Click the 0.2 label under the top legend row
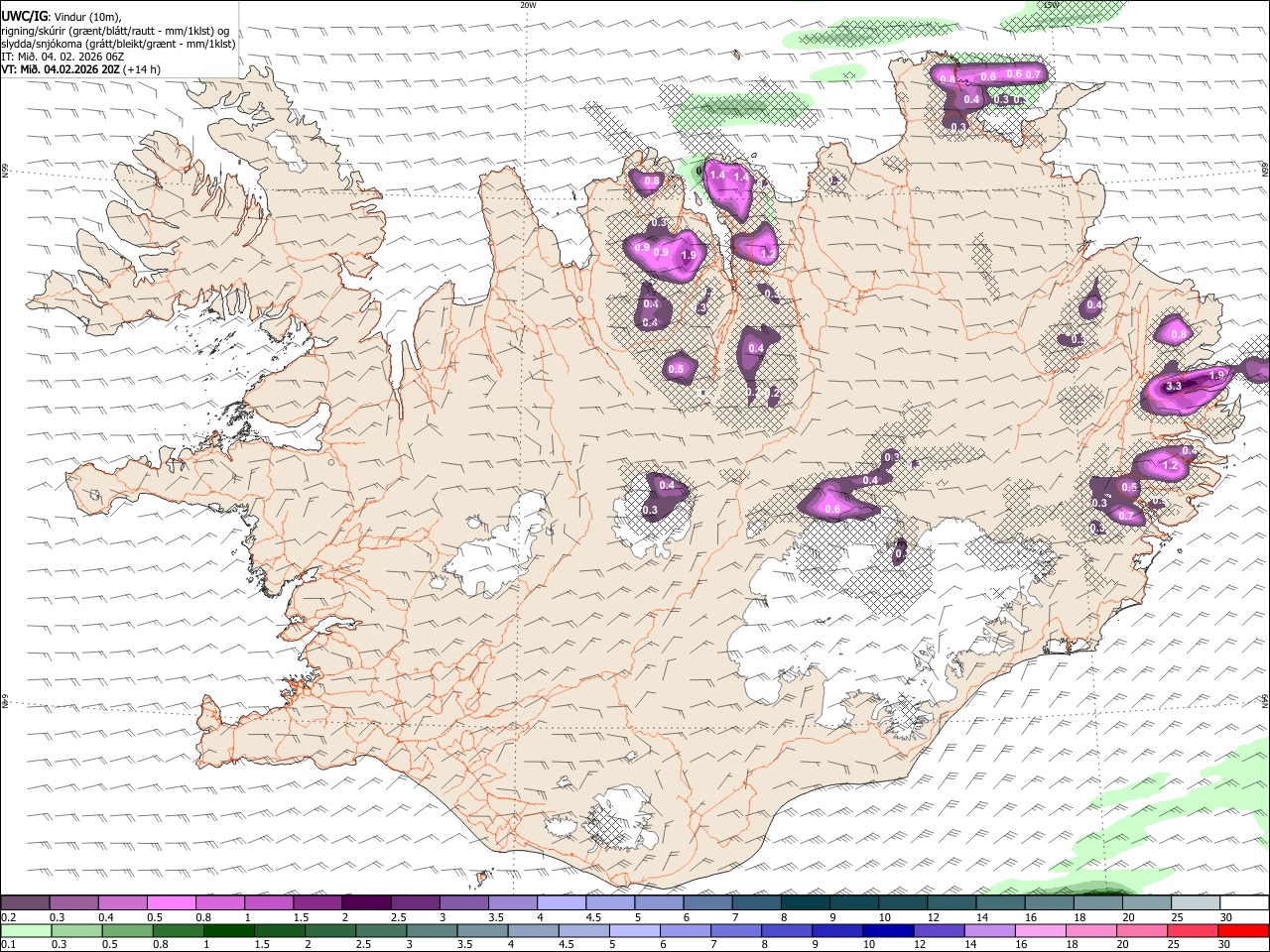 point(8,917)
